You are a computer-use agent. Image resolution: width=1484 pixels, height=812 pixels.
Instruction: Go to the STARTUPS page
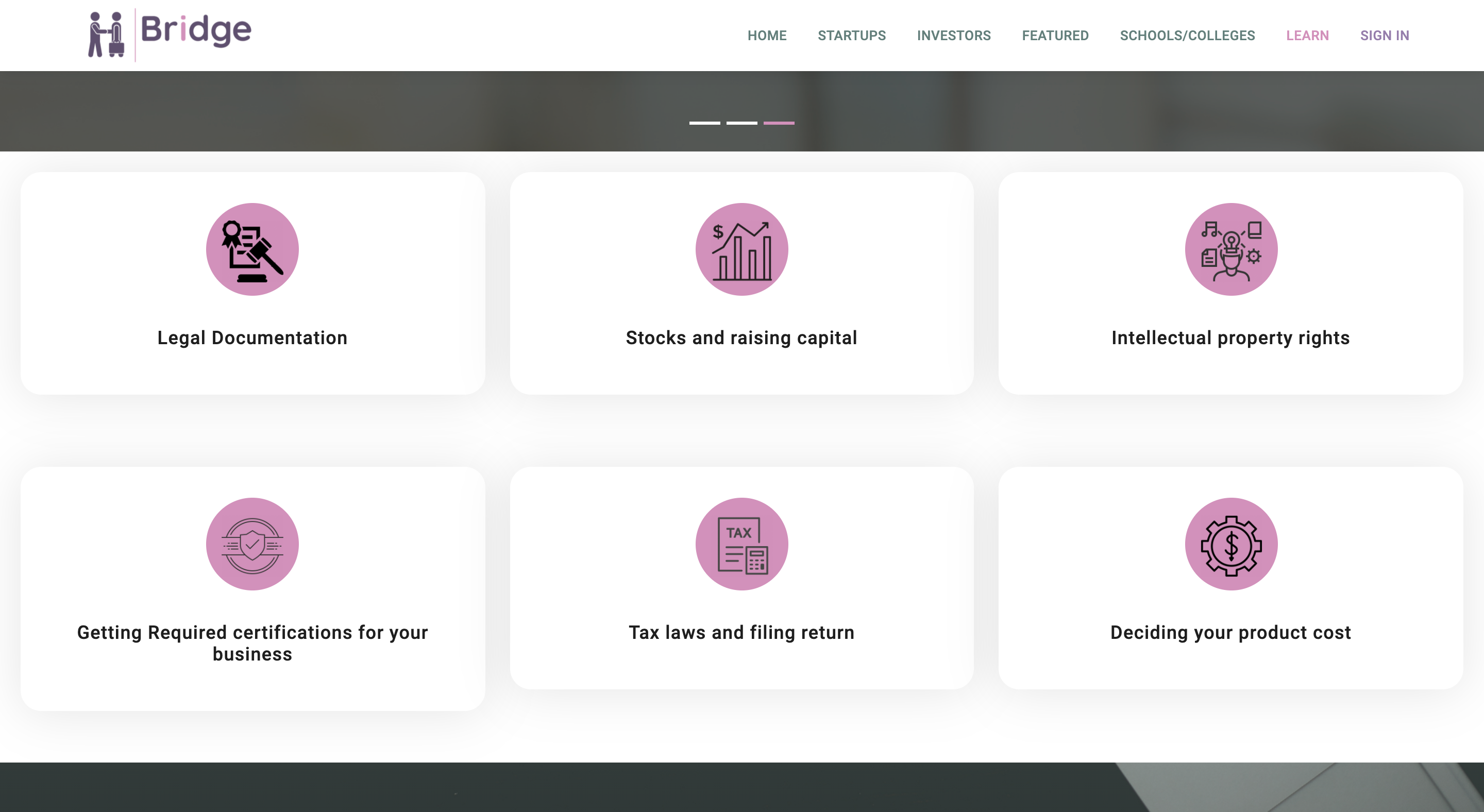coord(851,36)
